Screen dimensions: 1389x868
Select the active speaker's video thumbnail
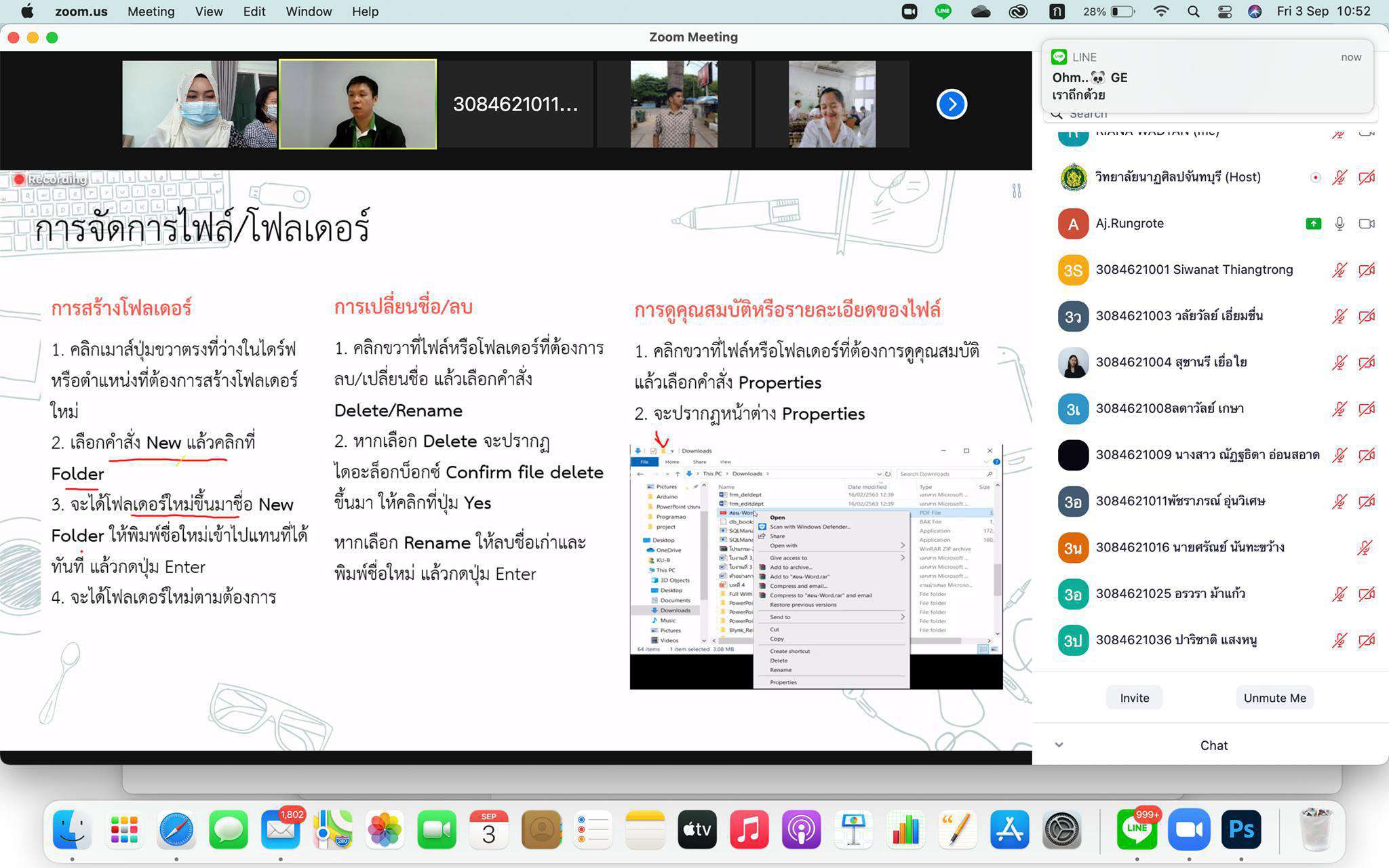pos(357,104)
